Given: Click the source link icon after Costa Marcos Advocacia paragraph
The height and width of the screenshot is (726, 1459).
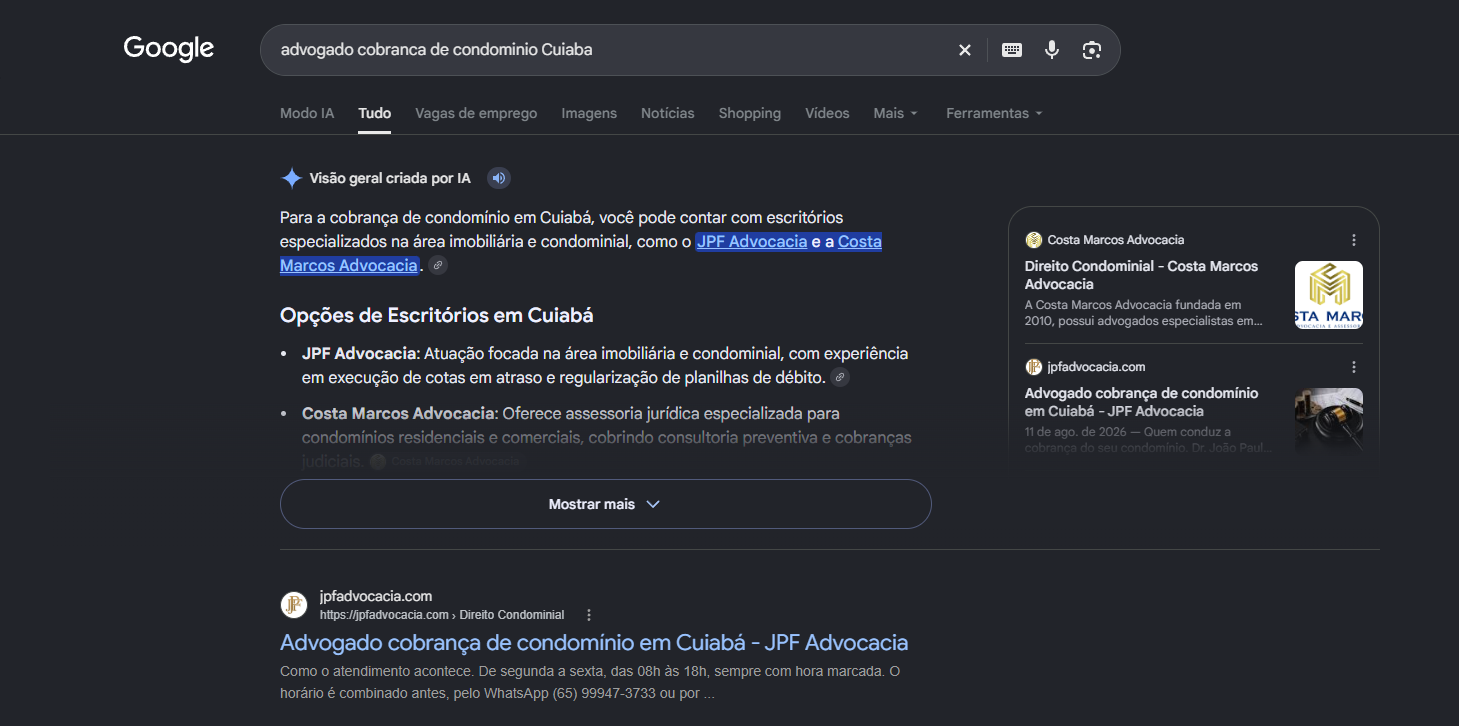Looking at the screenshot, I should [x=438, y=266].
